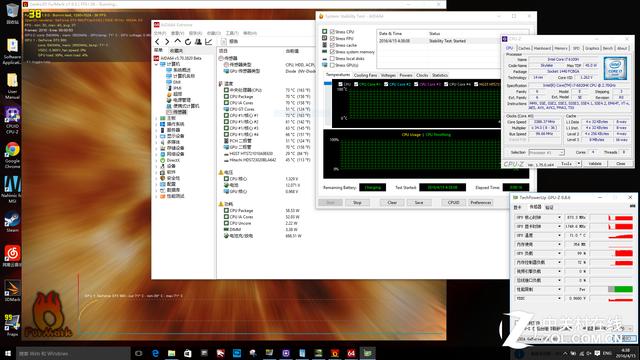Open the Tools dropdown arrow in CPU-Z
Viewport: 640px width, 360px height.
click(x=578, y=164)
